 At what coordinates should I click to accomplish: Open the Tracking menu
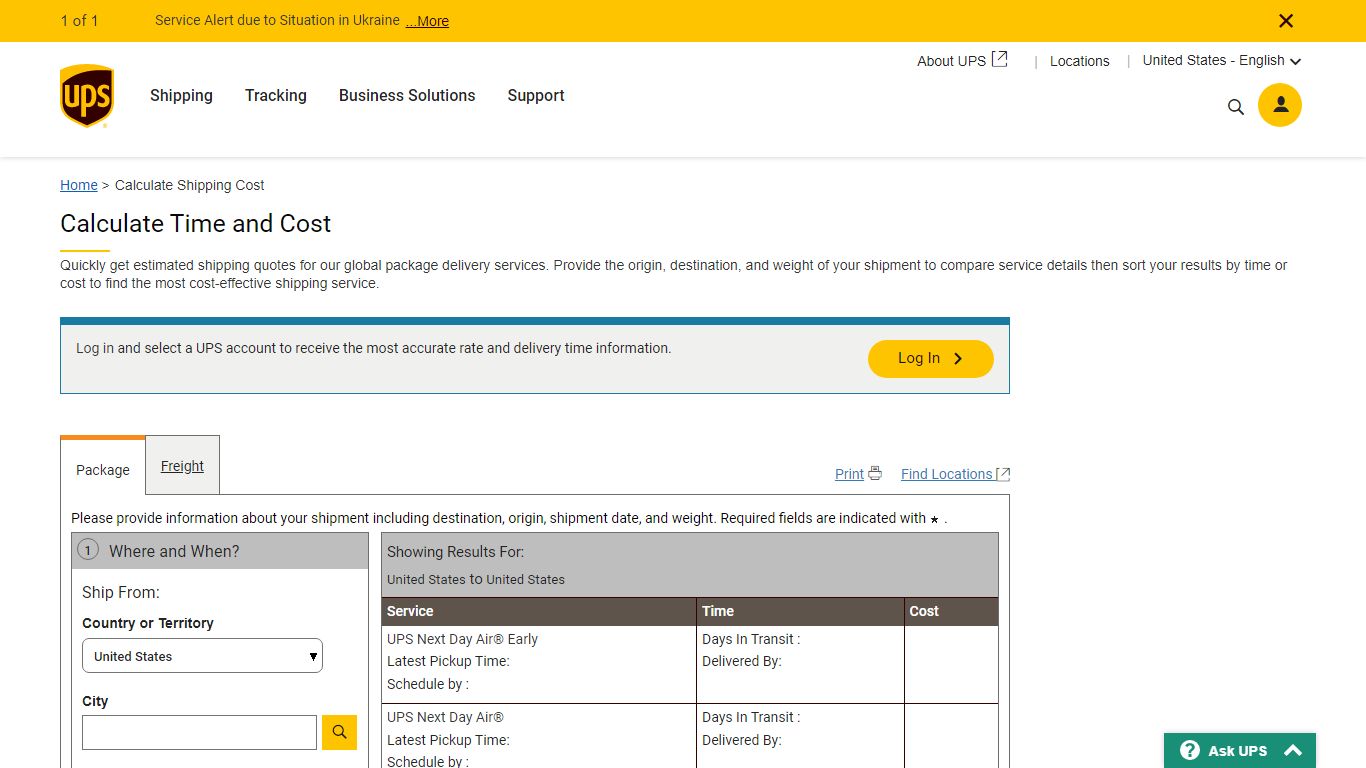276,96
